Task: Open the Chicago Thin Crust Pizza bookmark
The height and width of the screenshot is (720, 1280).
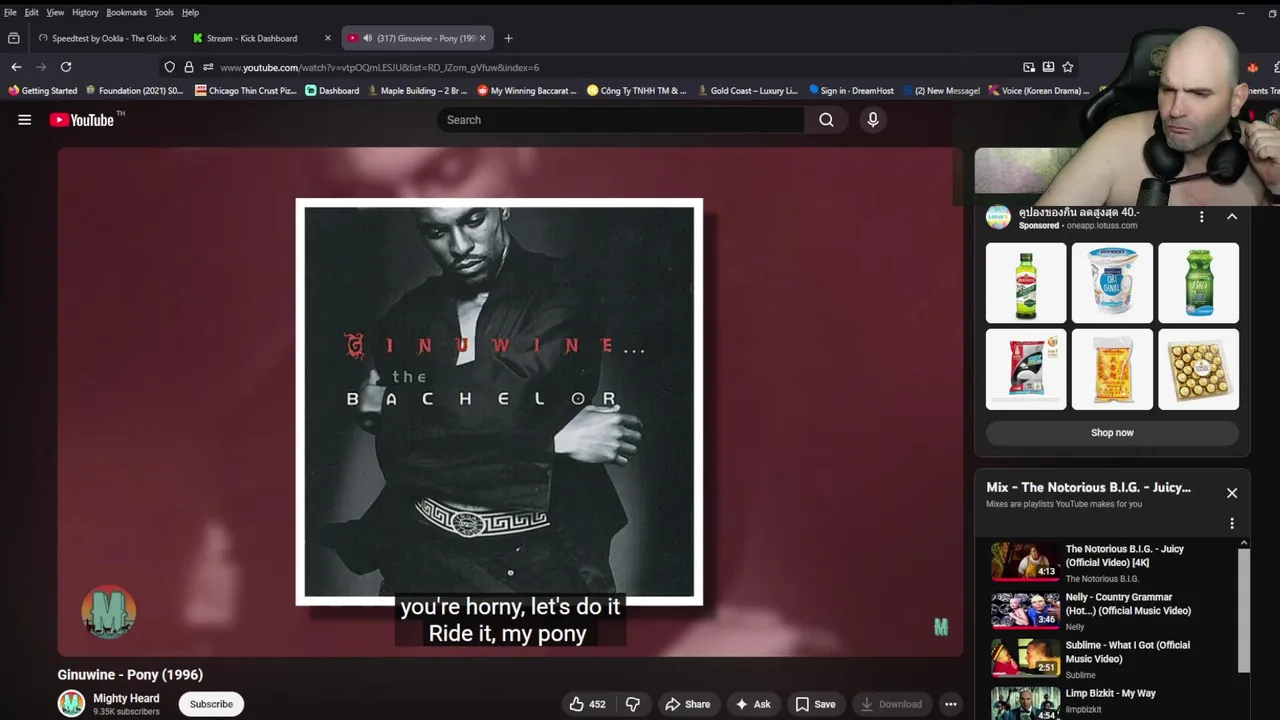Action: click(x=246, y=90)
